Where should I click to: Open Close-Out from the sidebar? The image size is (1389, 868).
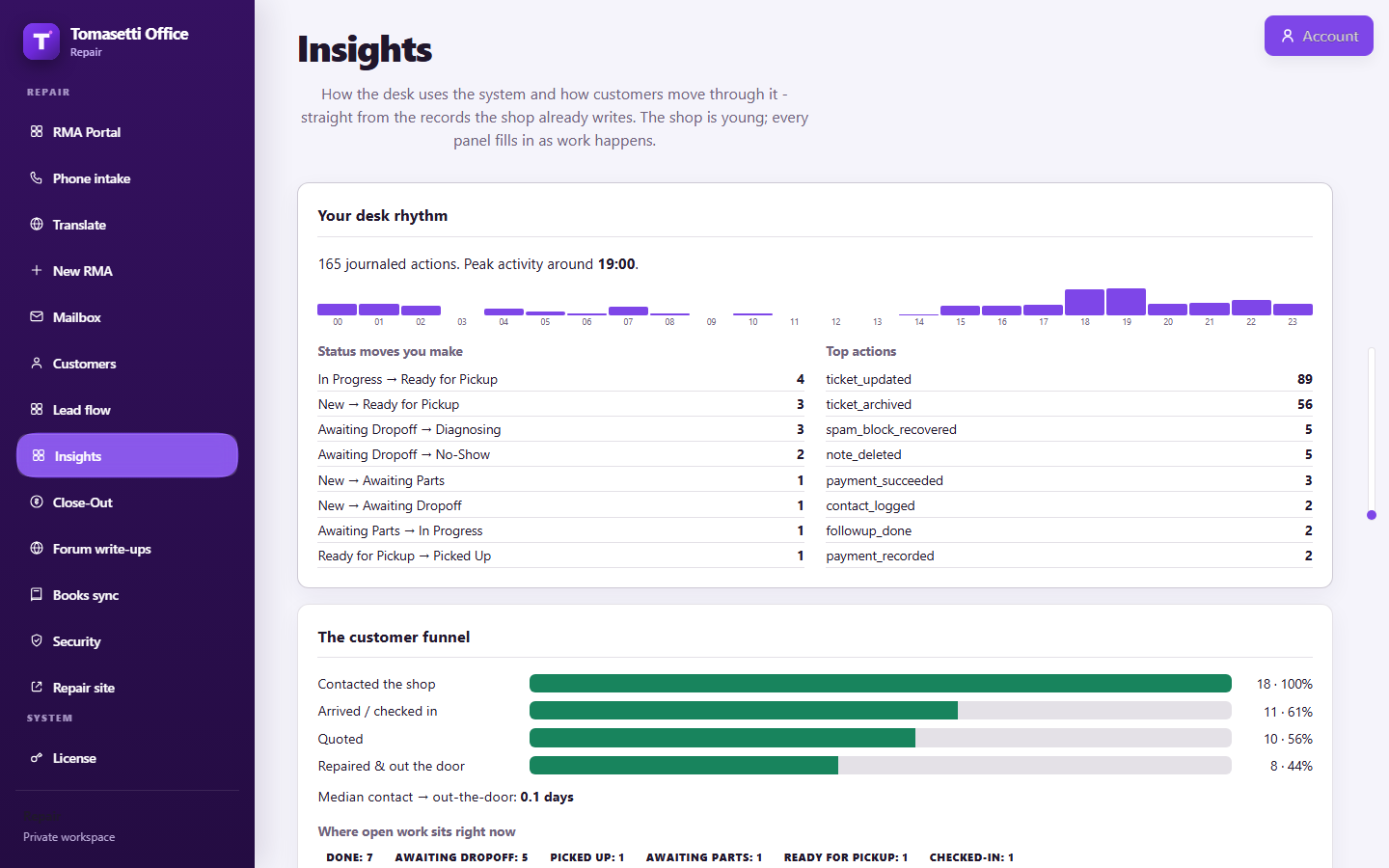point(127,502)
